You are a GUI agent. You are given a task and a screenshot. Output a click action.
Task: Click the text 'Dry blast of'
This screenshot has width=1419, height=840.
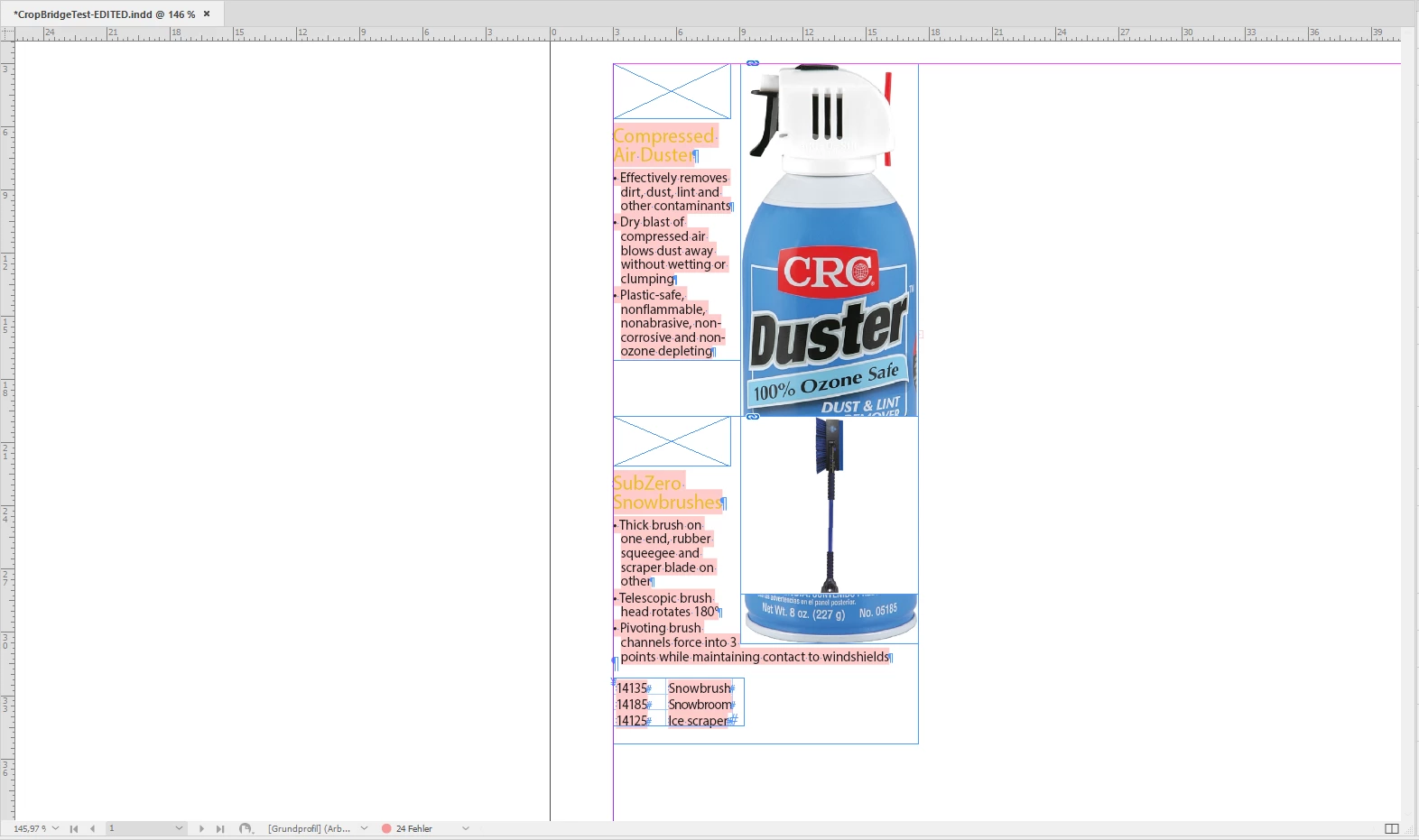[652, 222]
